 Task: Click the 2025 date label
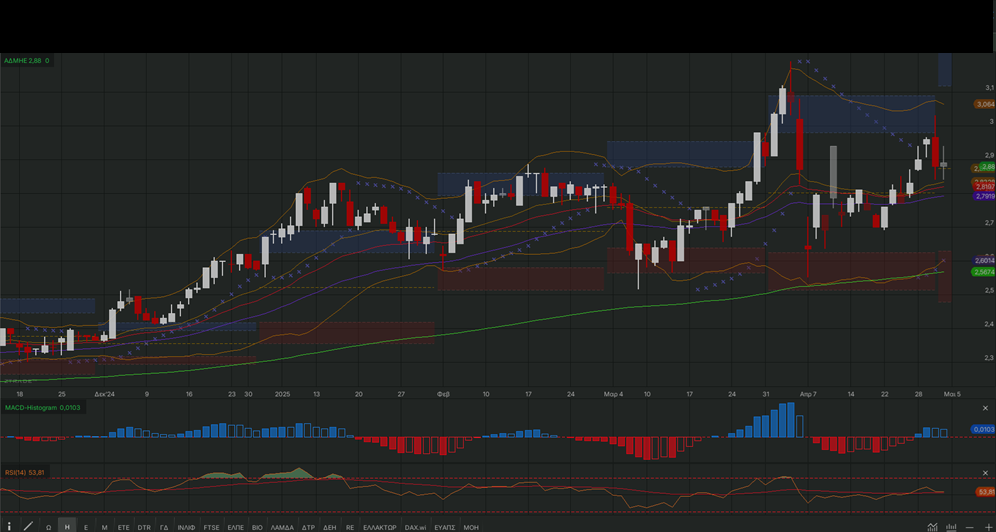pos(282,394)
